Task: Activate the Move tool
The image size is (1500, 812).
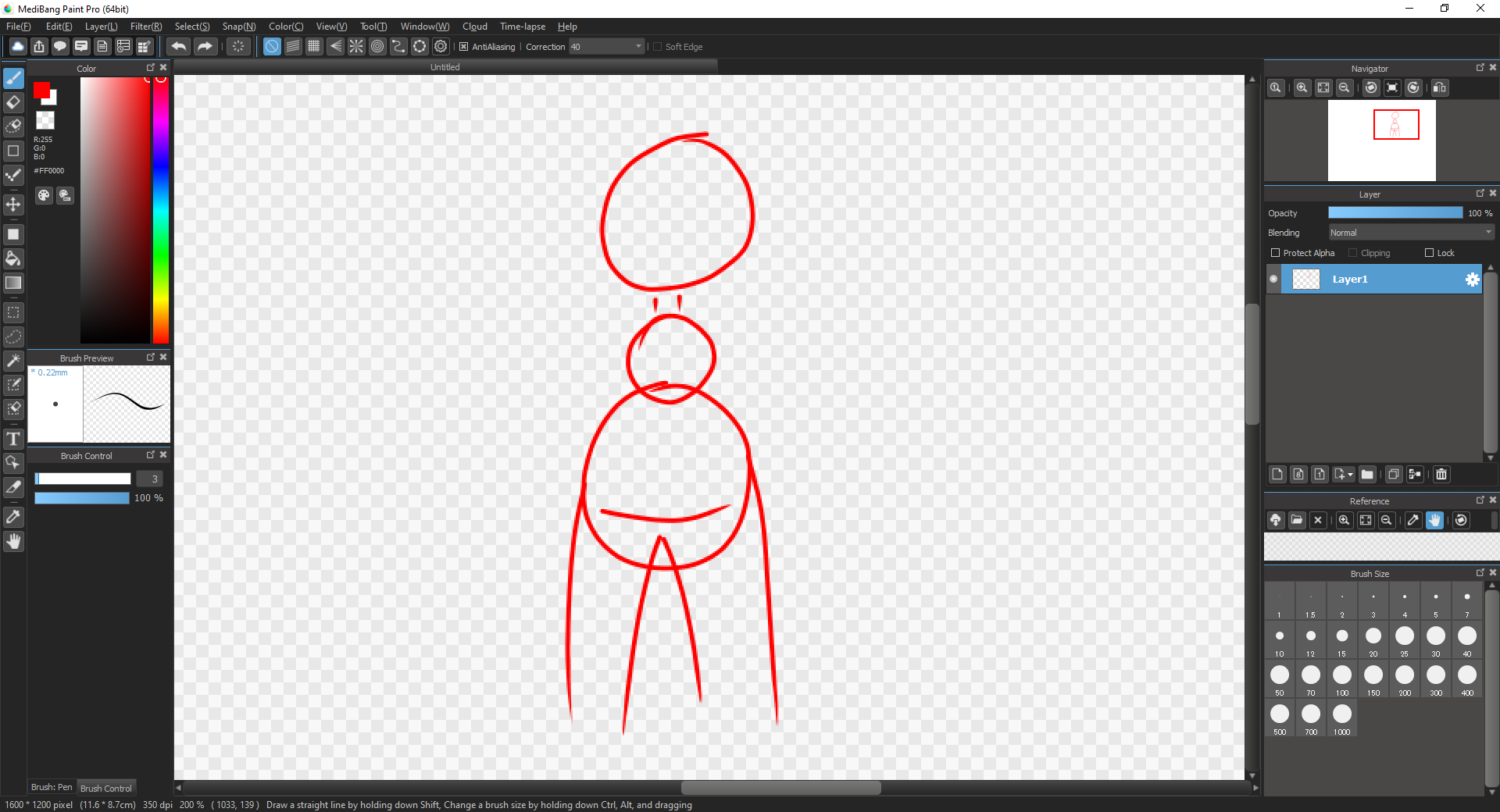Action: point(13,205)
